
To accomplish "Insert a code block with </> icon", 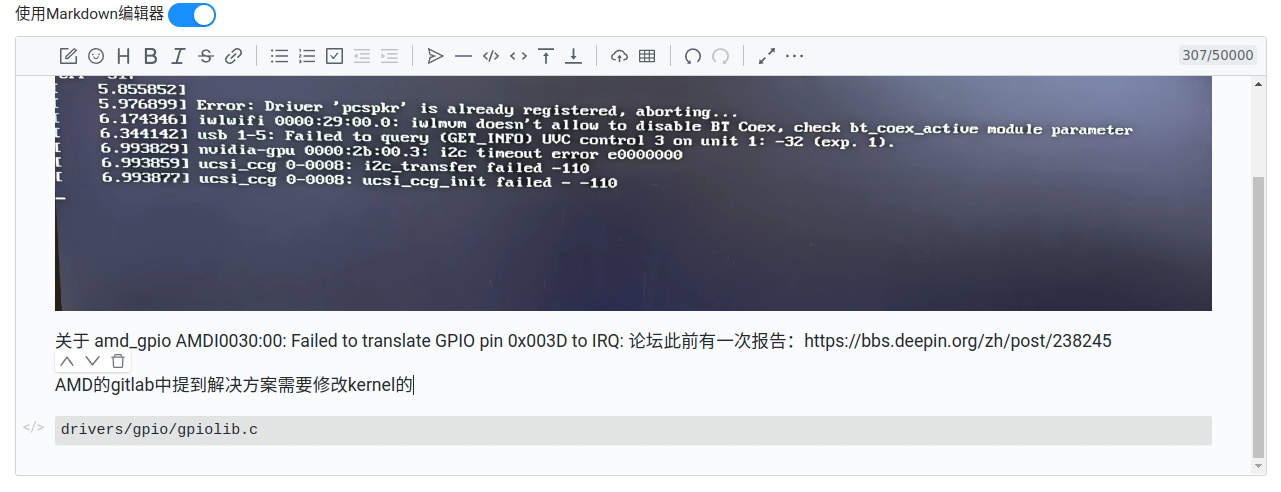I will [490, 56].
